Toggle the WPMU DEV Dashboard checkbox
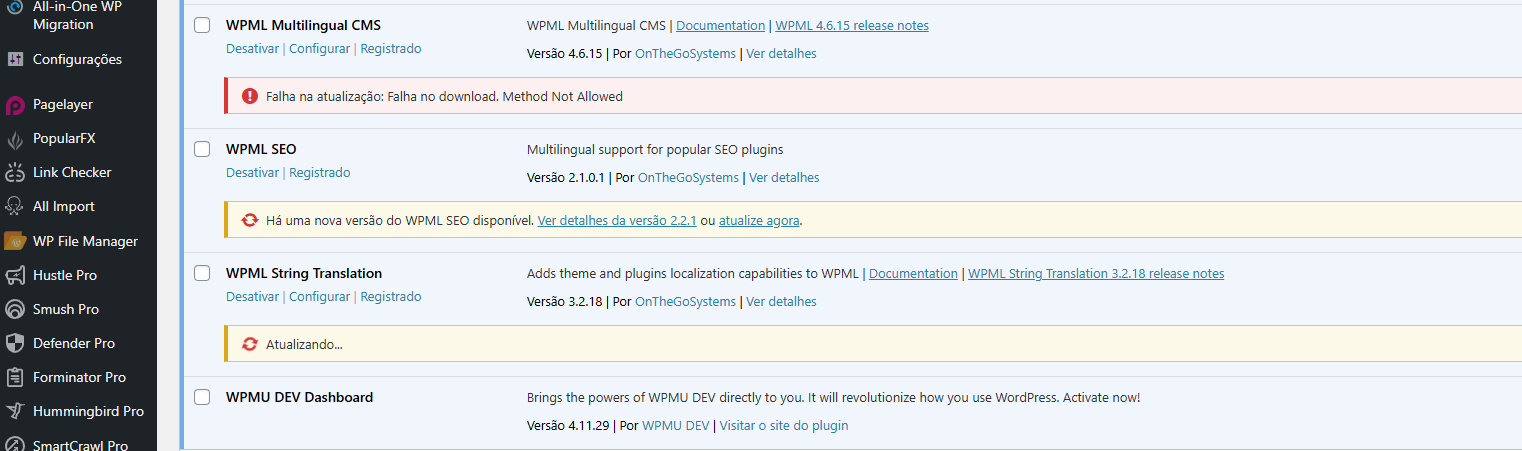 202,397
